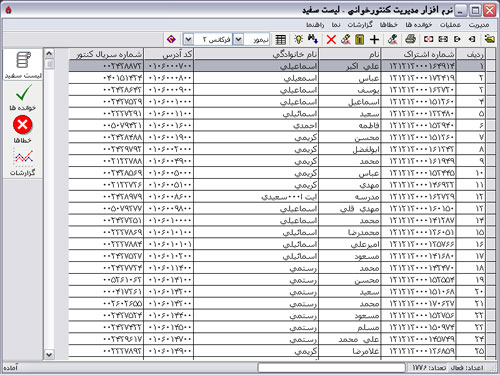Click the تعداد: ۱۷۷۶ status entry
This screenshot has height=375, width=500.
pos(429,367)
